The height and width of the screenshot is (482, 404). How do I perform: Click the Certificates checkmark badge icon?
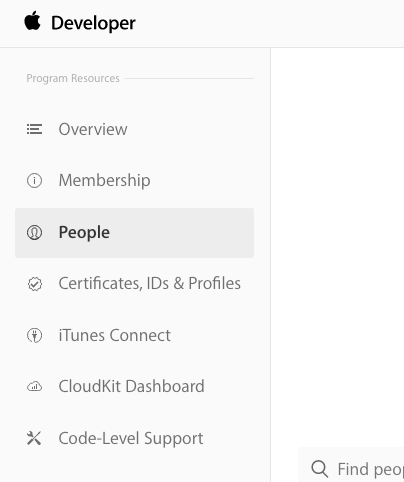pos(35,284)
